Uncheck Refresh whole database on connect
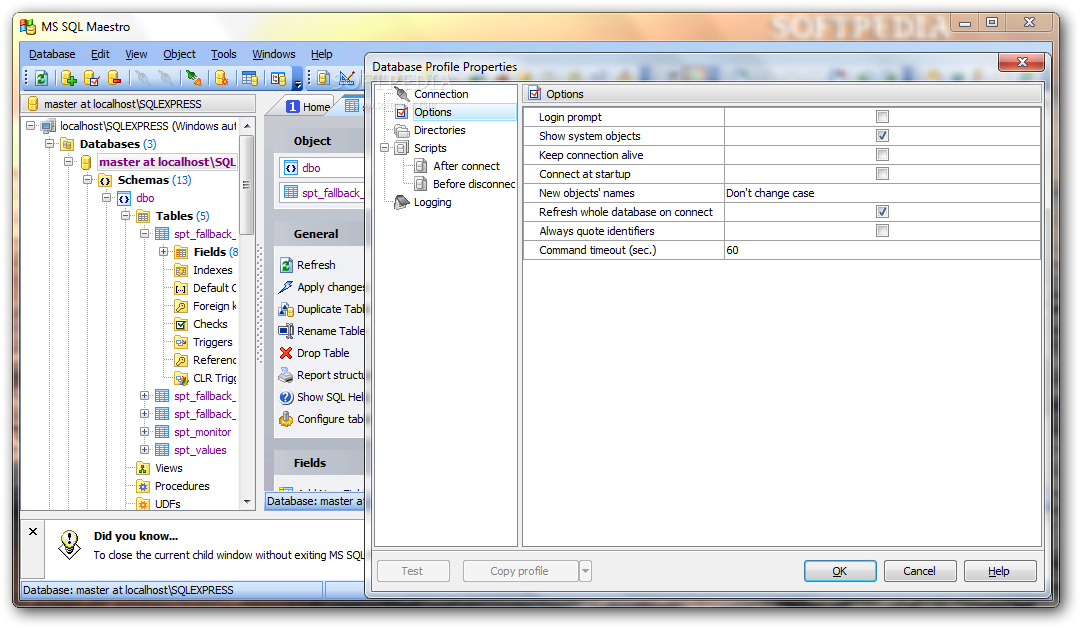This screenshot has height=628, width=1080. point(882,211)
